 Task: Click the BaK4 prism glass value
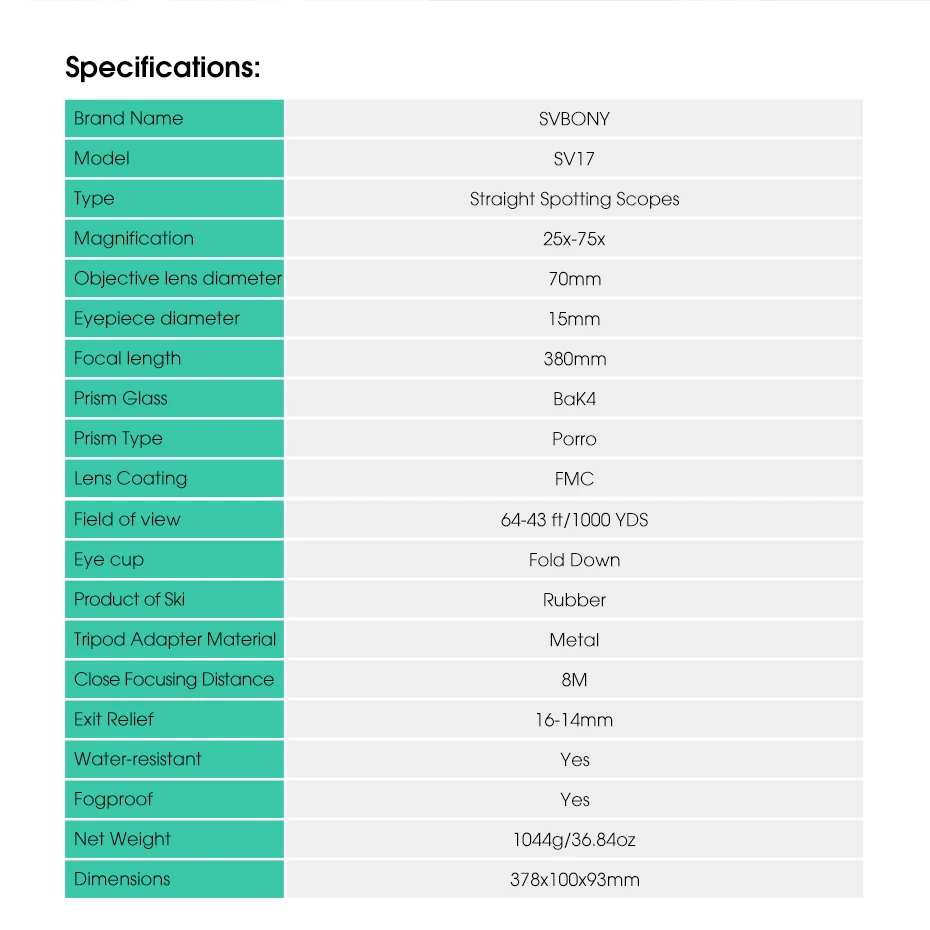click(574, 399)
